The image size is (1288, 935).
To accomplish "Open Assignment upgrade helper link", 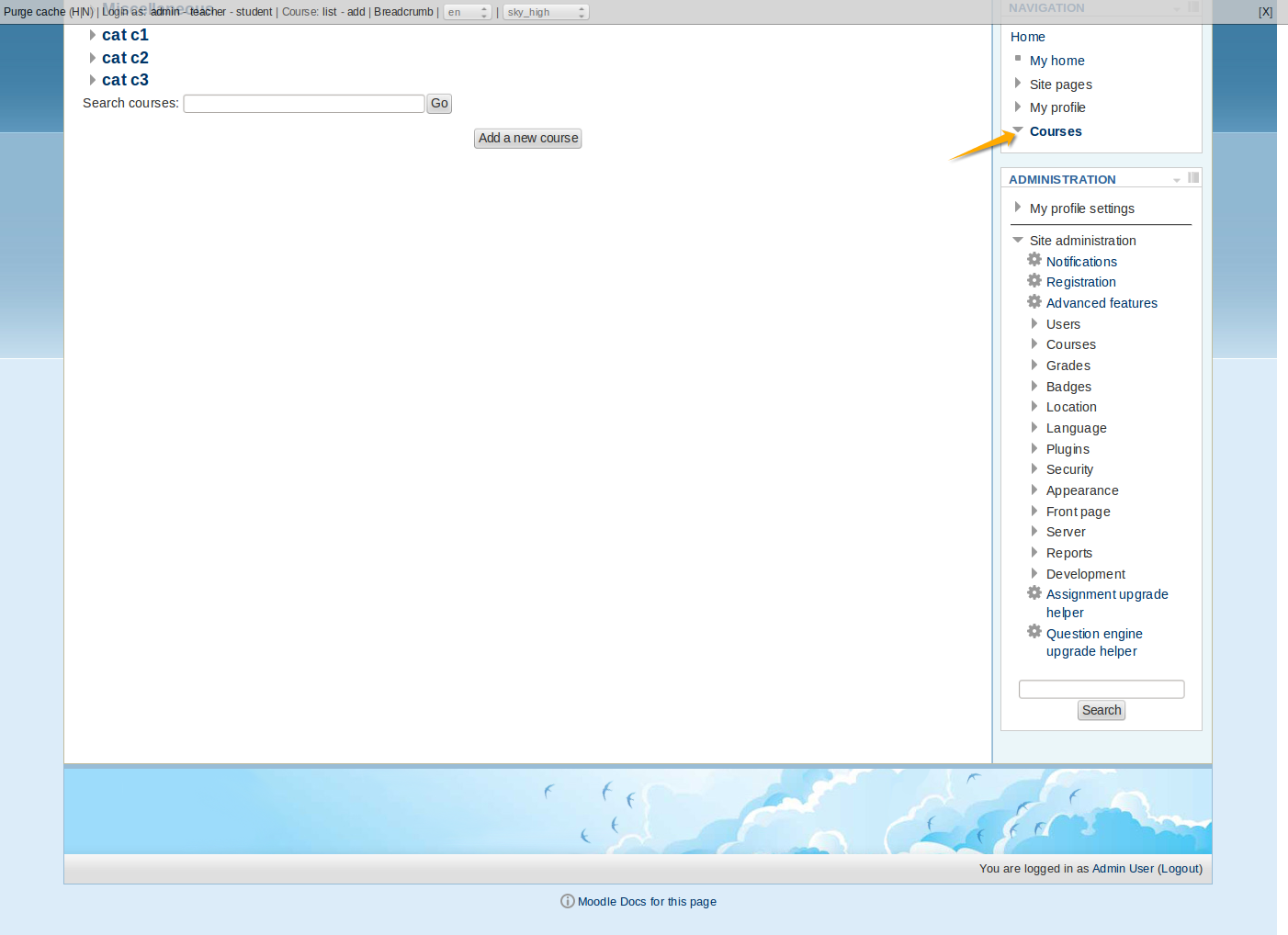I will coord(1107,603).
